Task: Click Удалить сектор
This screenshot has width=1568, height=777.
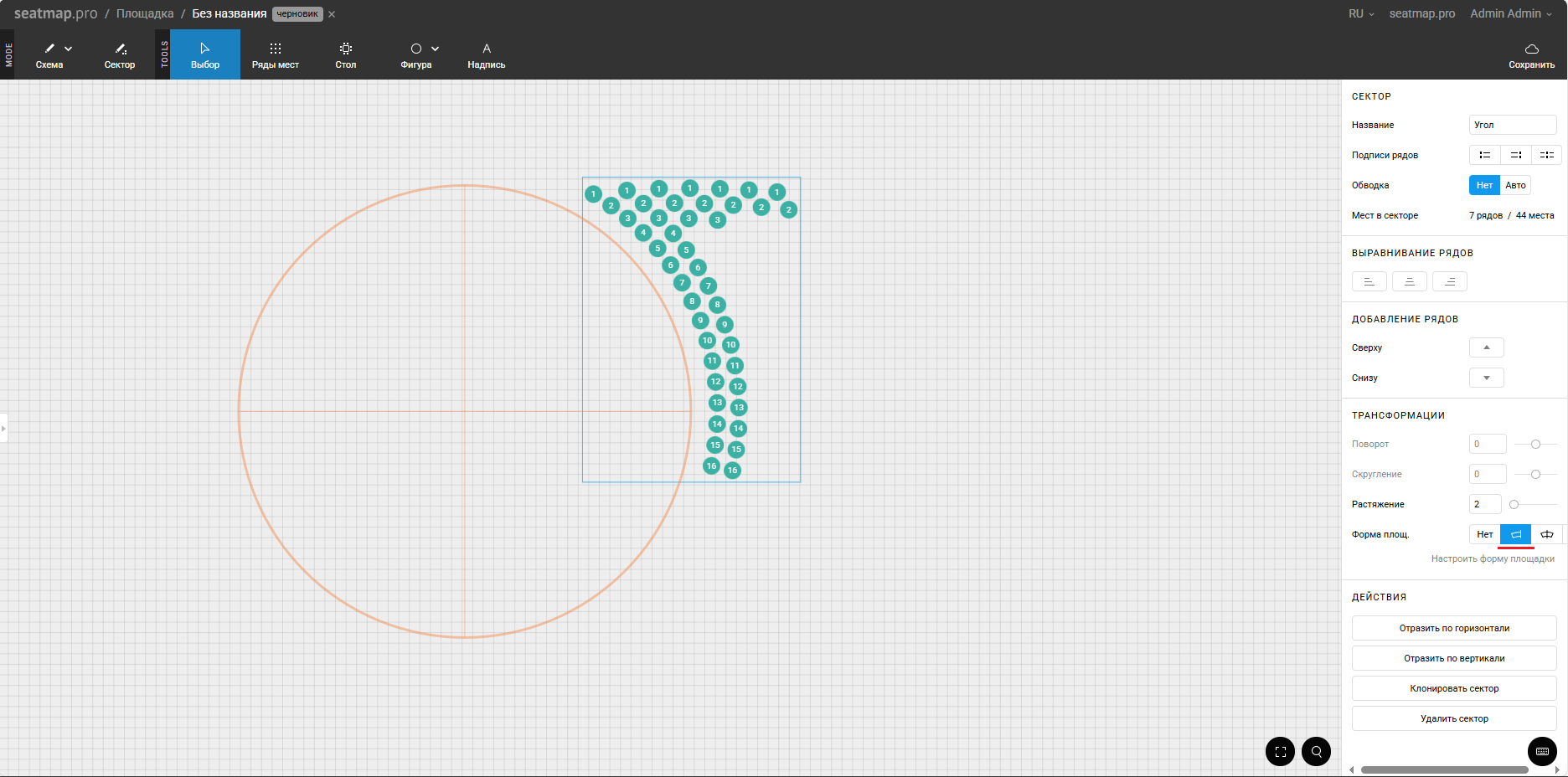Action: [x=1454, y=718]
